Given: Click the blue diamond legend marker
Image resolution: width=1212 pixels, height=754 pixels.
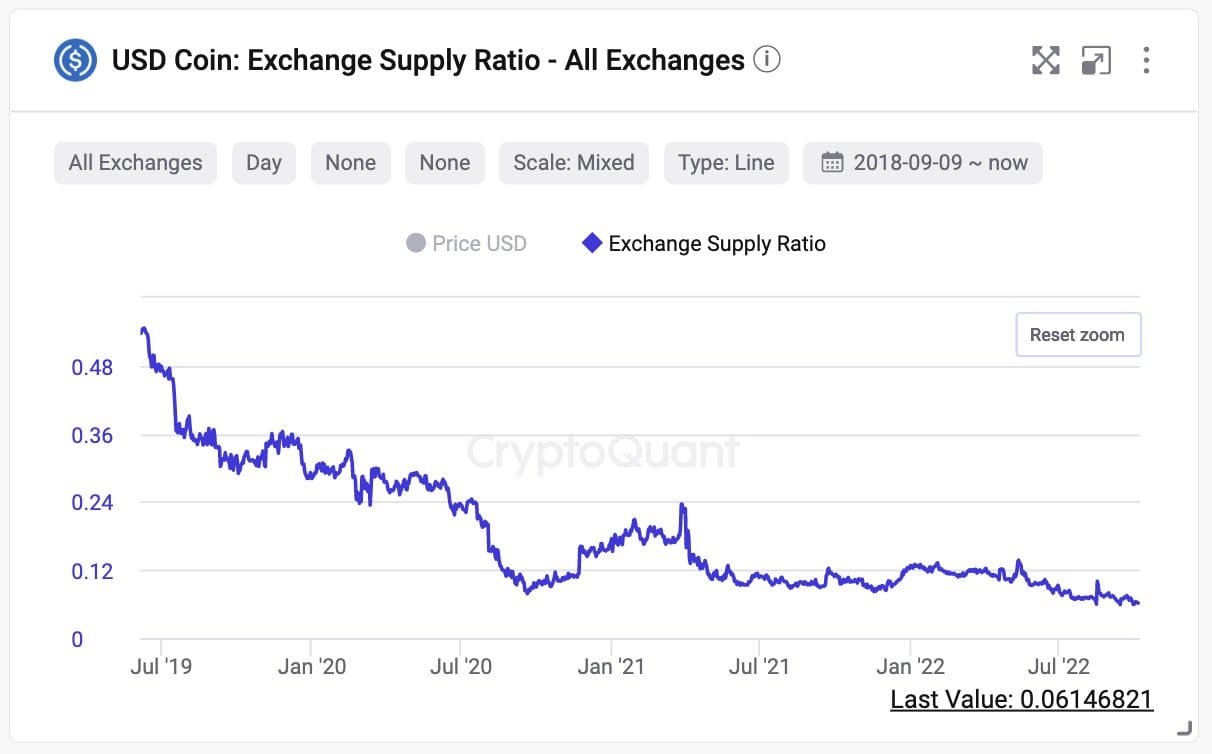Looking at the screenshot, I should pos(591,243).
